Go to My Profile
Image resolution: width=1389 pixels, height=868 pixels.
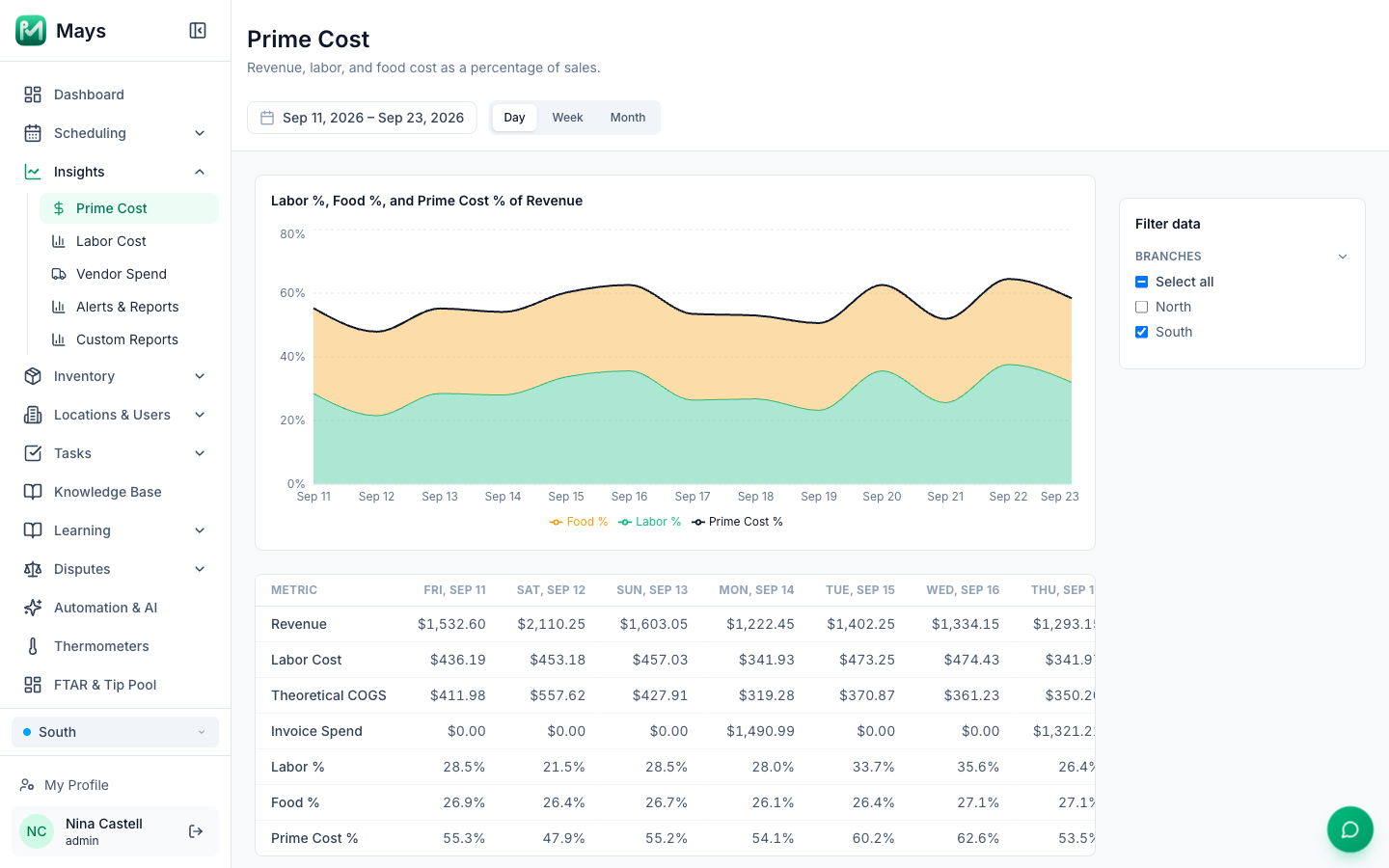[x=115, y=785]
